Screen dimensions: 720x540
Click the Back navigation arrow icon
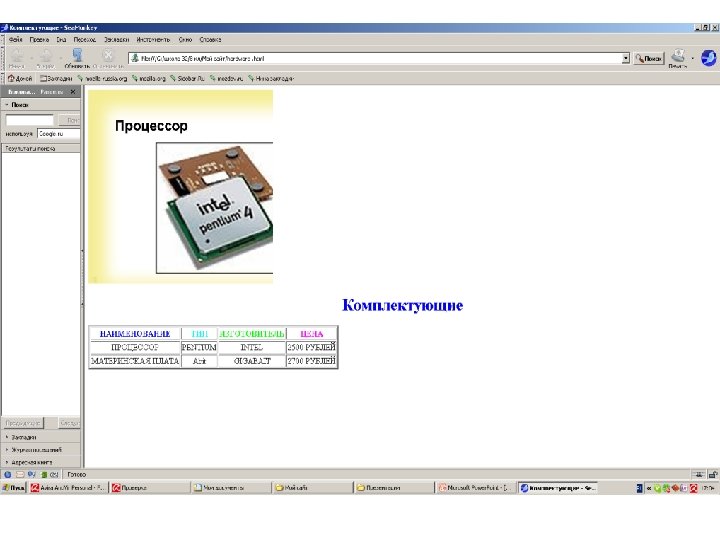(x=17, y=56)
